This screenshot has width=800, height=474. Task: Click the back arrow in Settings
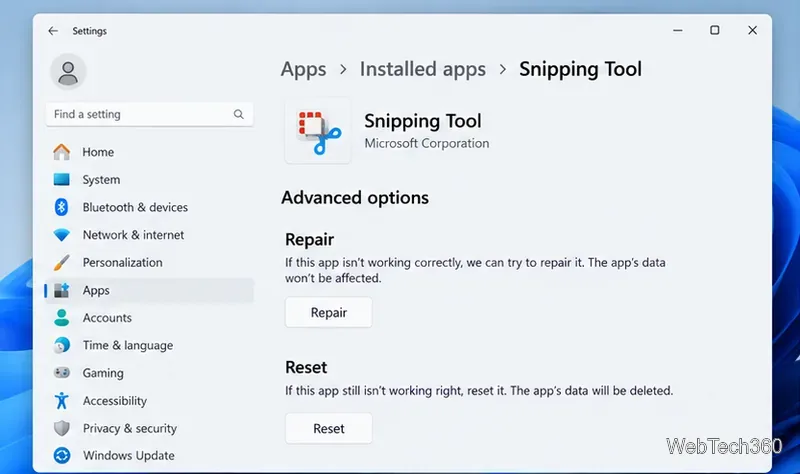pos(53,31)
